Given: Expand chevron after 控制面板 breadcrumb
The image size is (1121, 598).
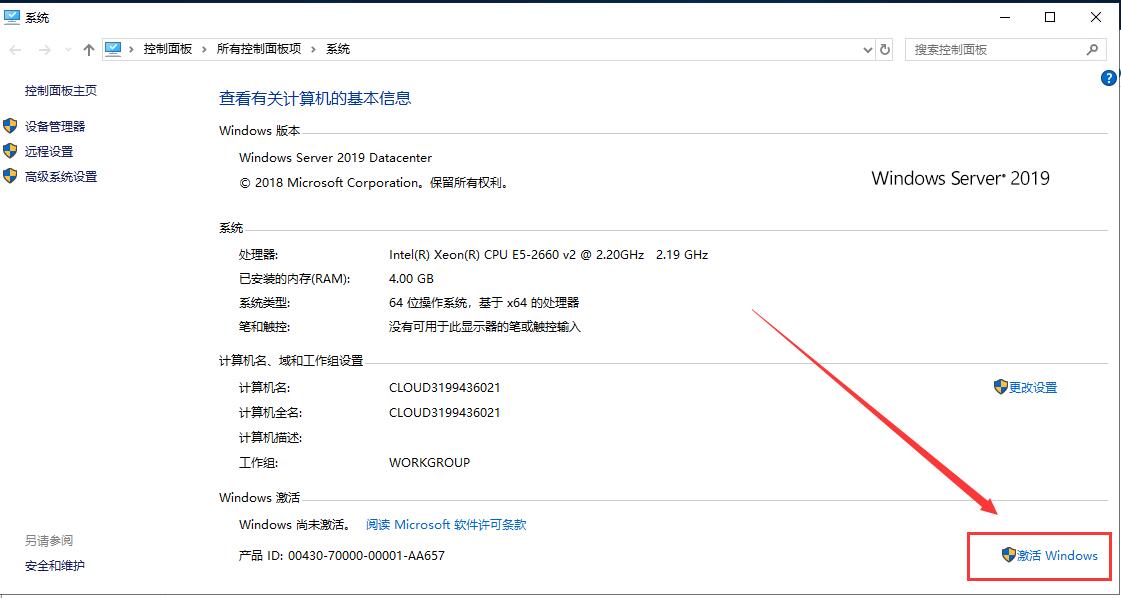Looking at the screenshot, I should point(204,49).
